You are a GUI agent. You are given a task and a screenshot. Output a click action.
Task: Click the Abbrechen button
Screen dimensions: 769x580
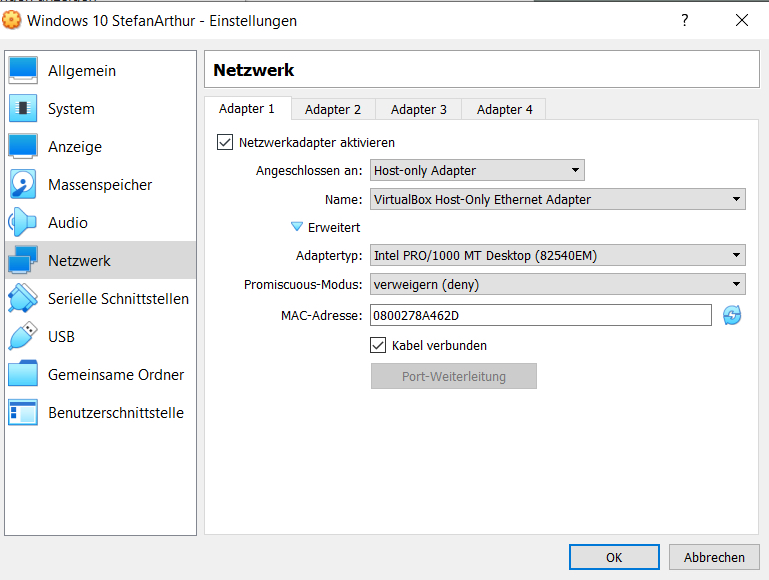[x=714, y=557]
